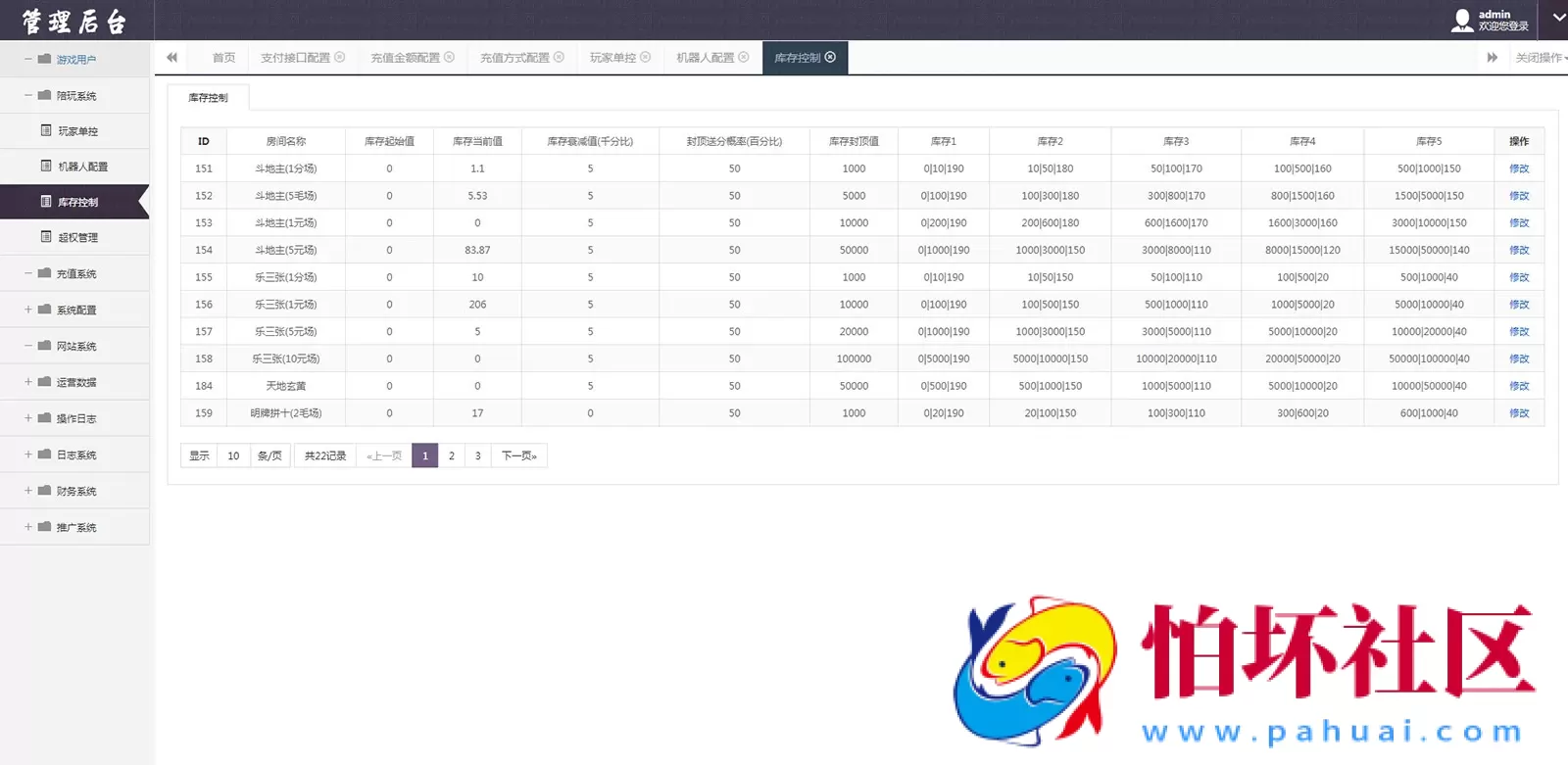Click the room name 明牌拼十(2毛场)
This screenshot has height=765, width=1568.
pyautogui.click(x=286, y=413)
